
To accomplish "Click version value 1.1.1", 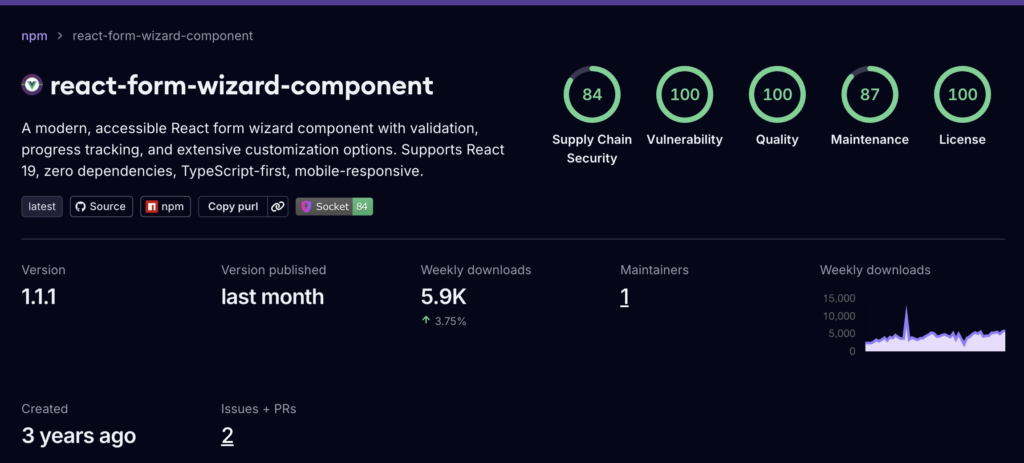I will [x=39, y=297].
